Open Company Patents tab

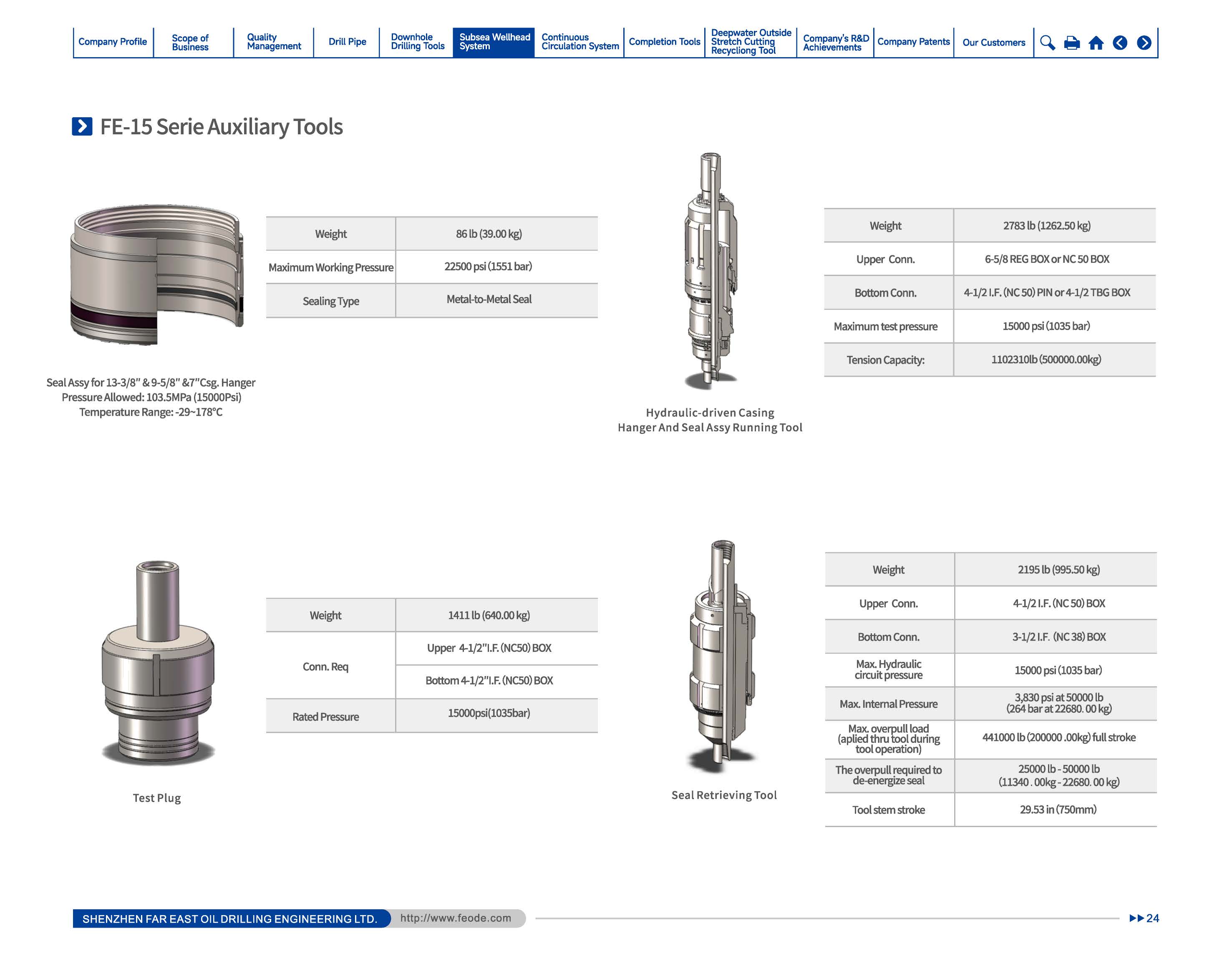click(913, 42)
